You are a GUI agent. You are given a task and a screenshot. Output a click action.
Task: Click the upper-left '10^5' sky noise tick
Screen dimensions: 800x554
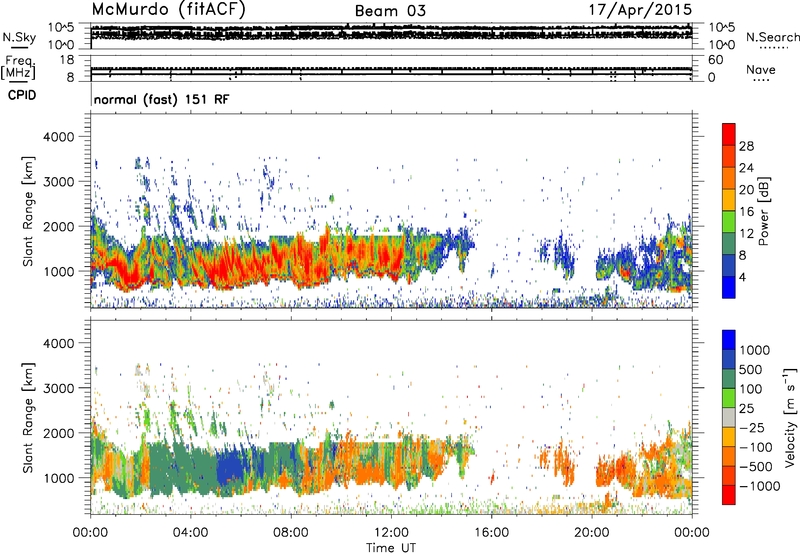61,27
